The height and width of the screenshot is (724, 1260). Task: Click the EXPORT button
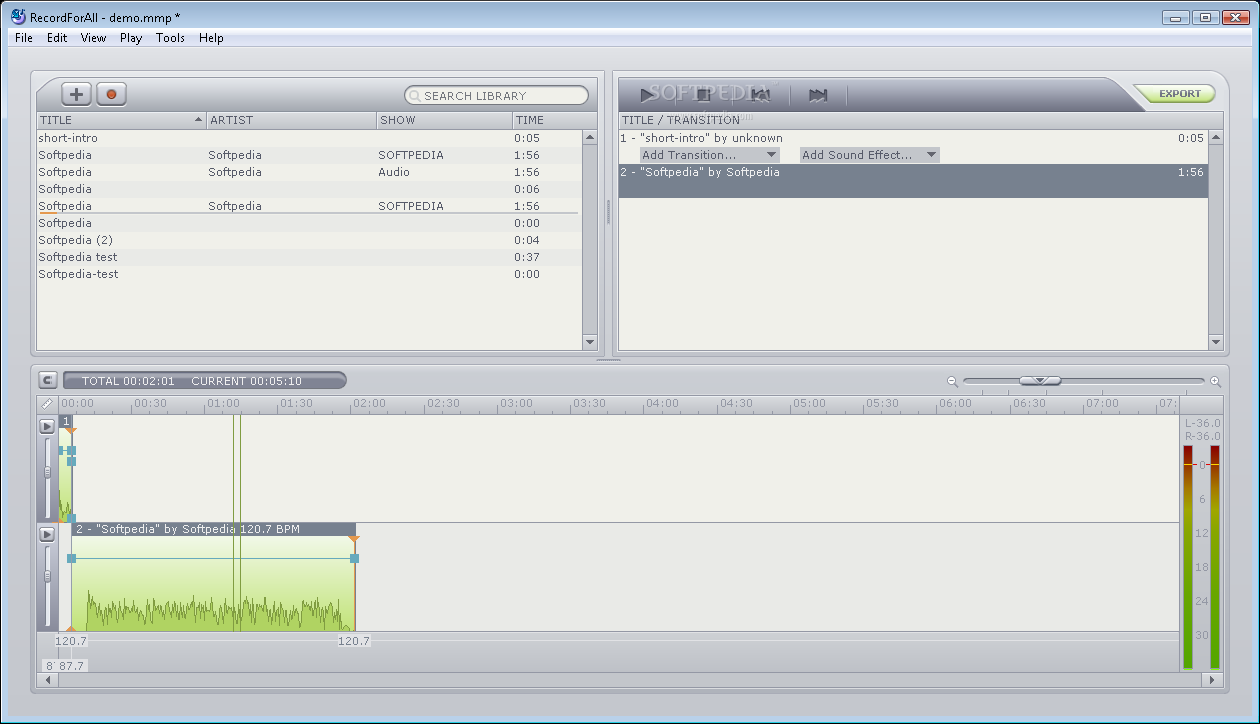(1179, 94)
